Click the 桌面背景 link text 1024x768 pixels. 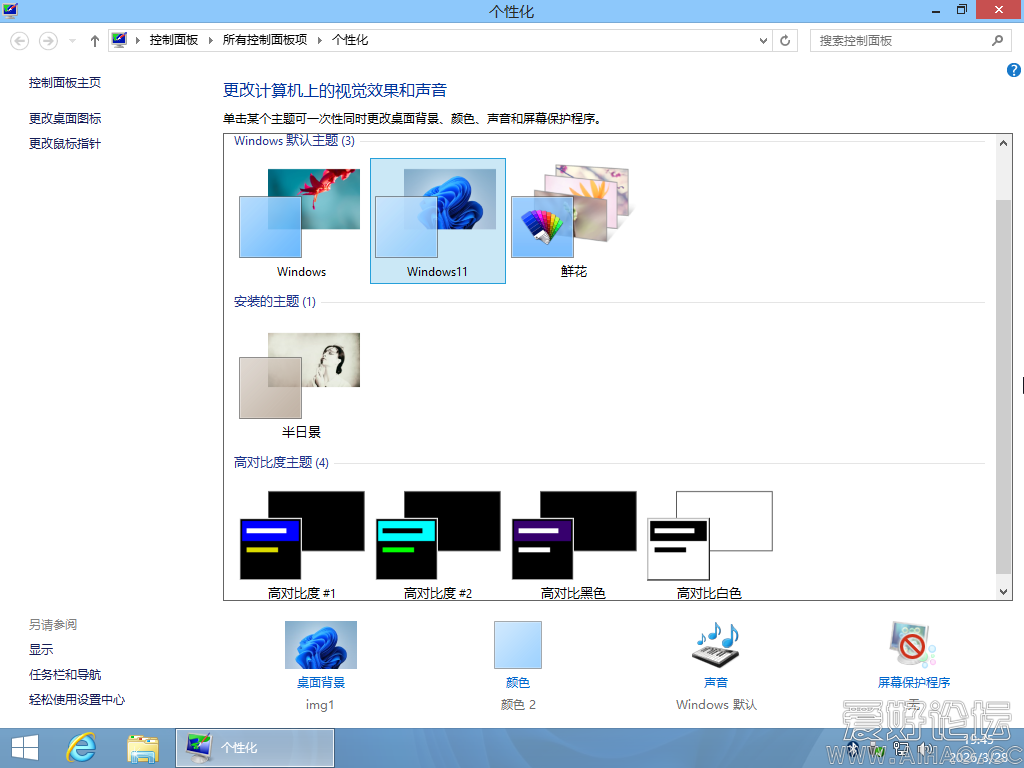(x=321, y=682)
